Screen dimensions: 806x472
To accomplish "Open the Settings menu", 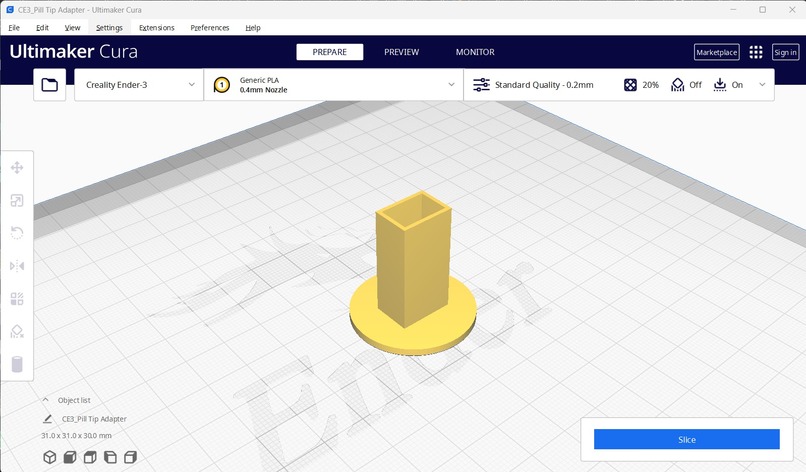I will tap(109, 28).
